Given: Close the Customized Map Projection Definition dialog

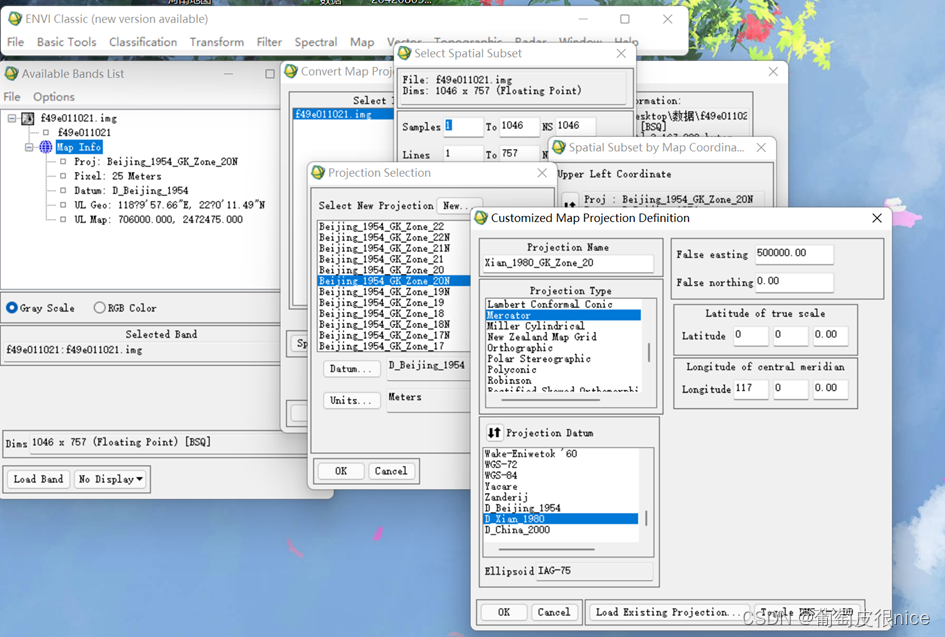Looking at the screenshot, I should [877, 218].
